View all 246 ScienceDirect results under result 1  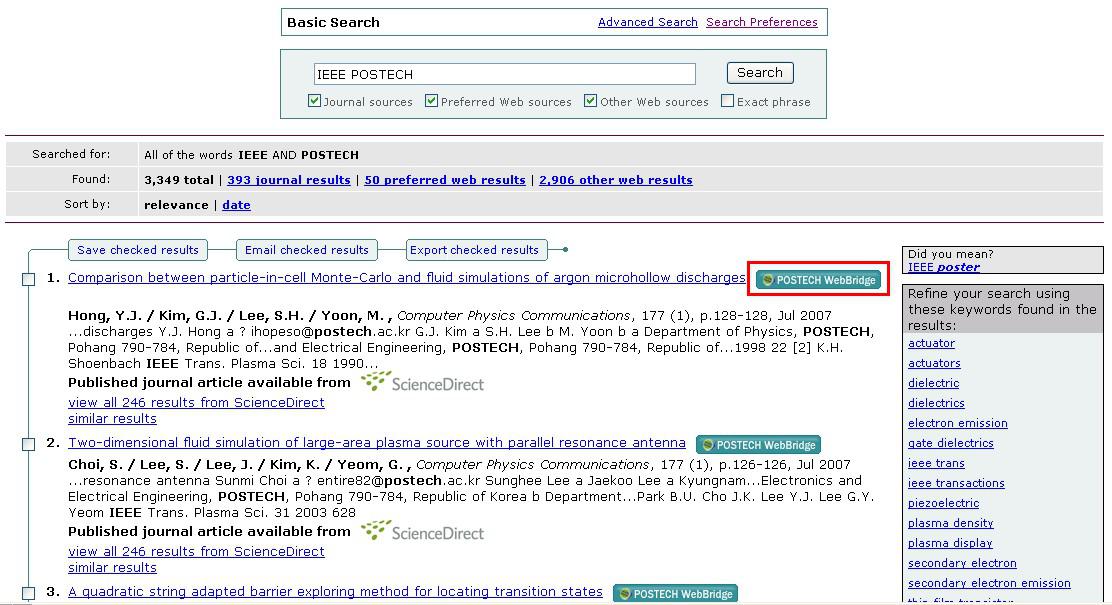pyautogui.click(x=196, y=402)
